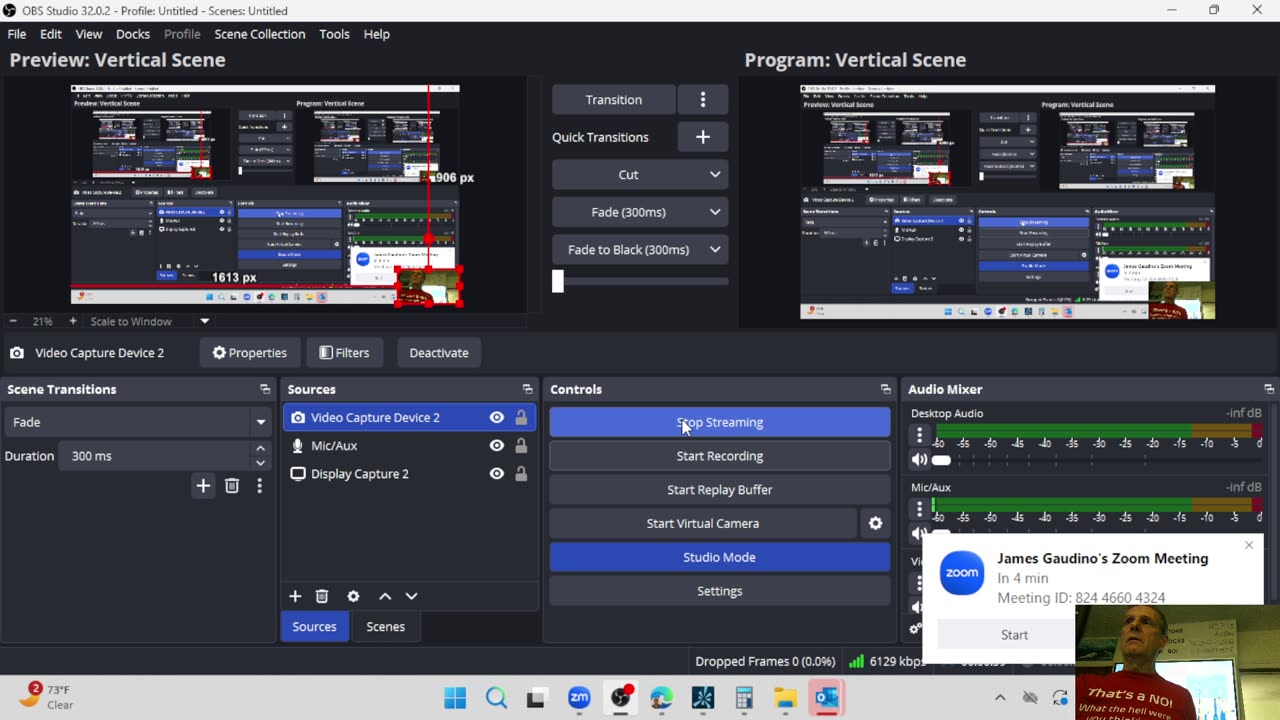The width and height of the screenshot is (1280, 720).
Task: Open the Edit menu
Action: pyautogui.click(x=51, y=34)
